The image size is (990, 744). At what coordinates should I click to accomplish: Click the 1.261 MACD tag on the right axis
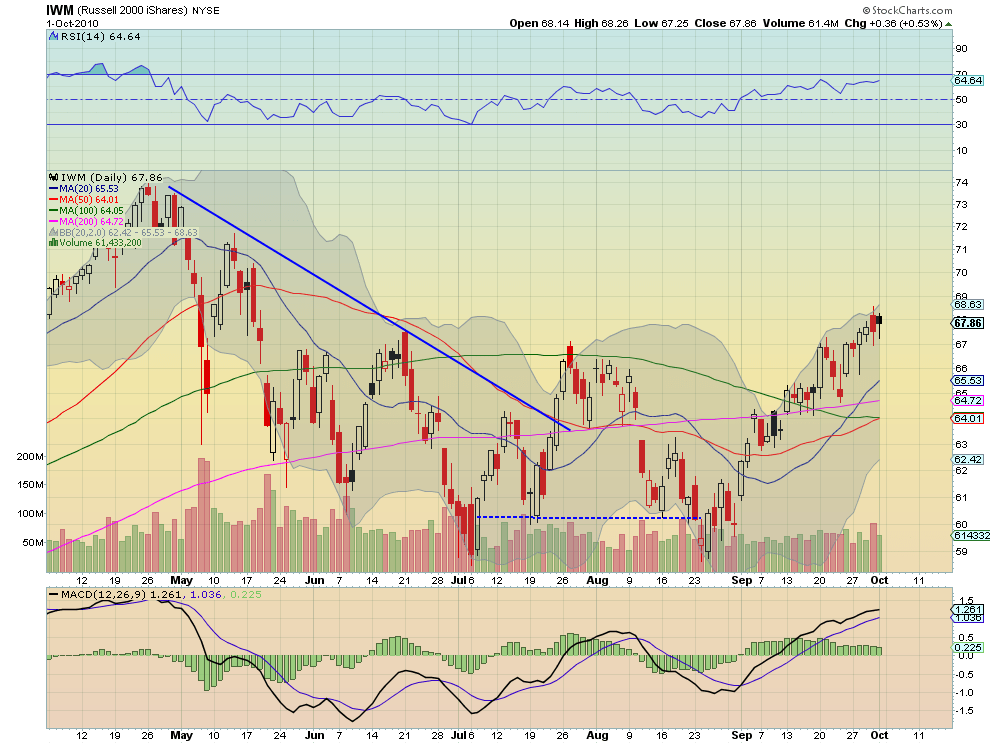(968, 609)
